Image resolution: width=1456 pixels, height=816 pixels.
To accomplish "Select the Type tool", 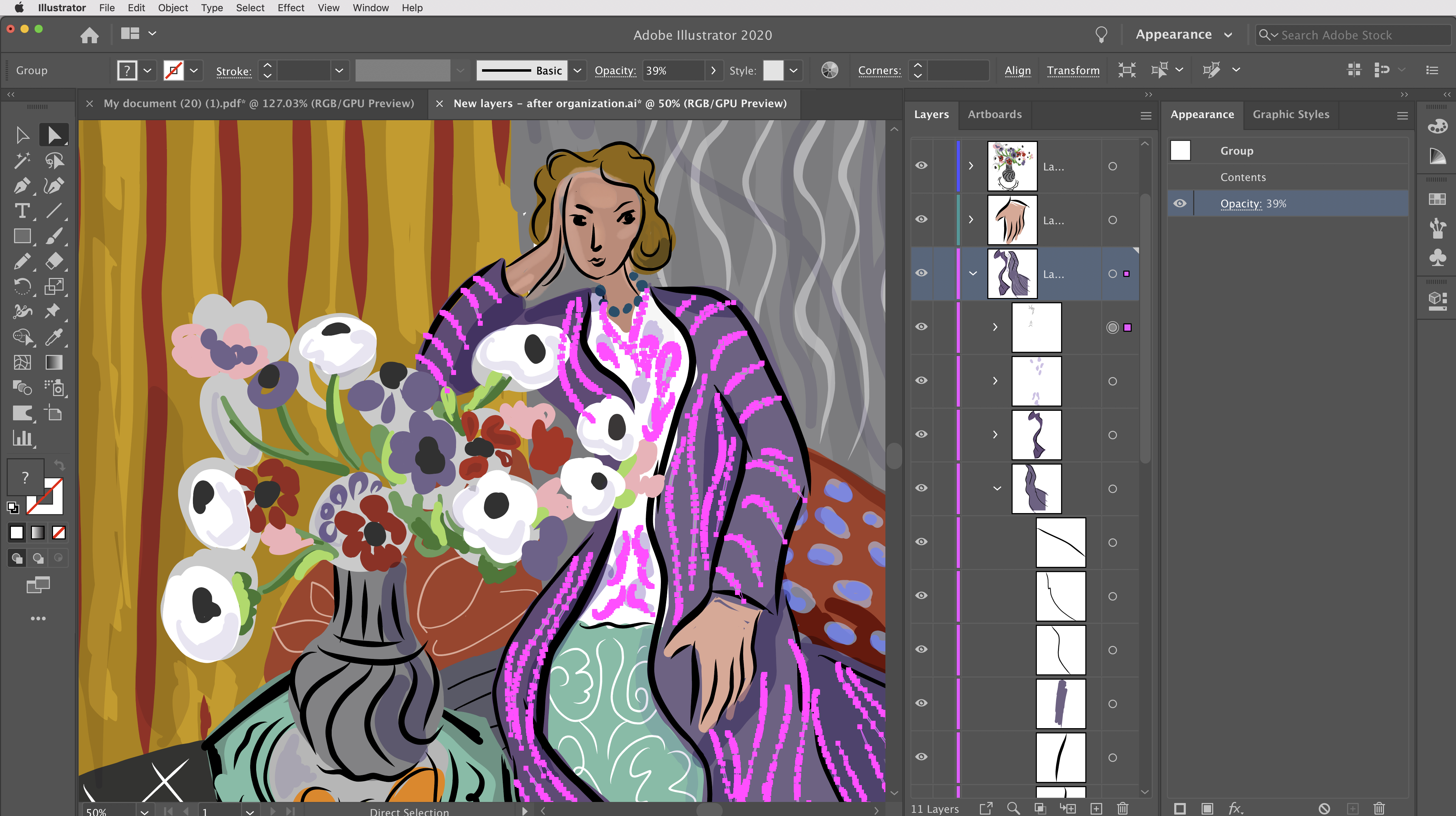I will coord(22,211).
